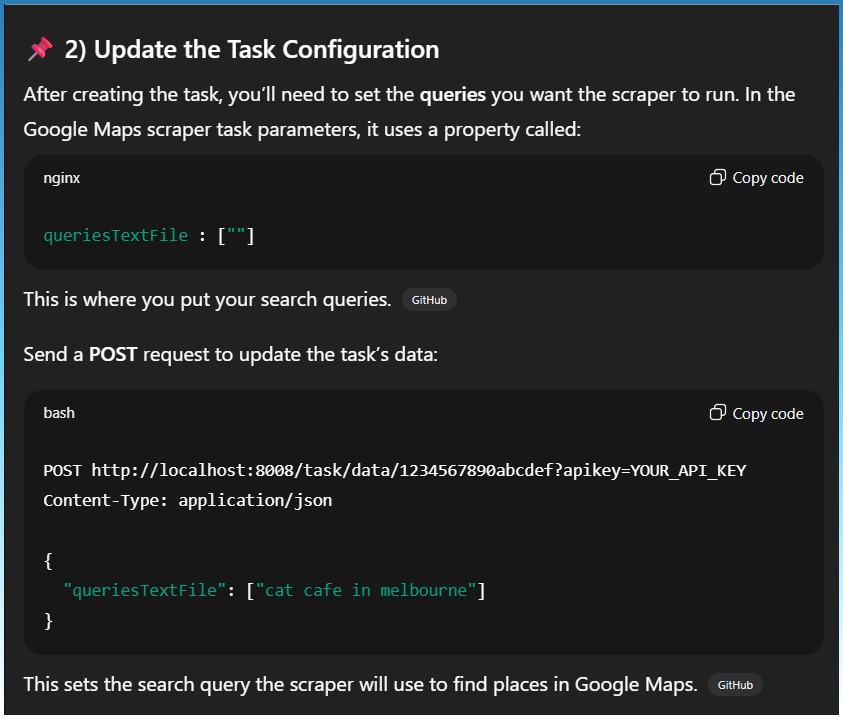Open the GitHub source badge after 'search queries.'
Screen dimensions: 843x719
tap(429, 299)
